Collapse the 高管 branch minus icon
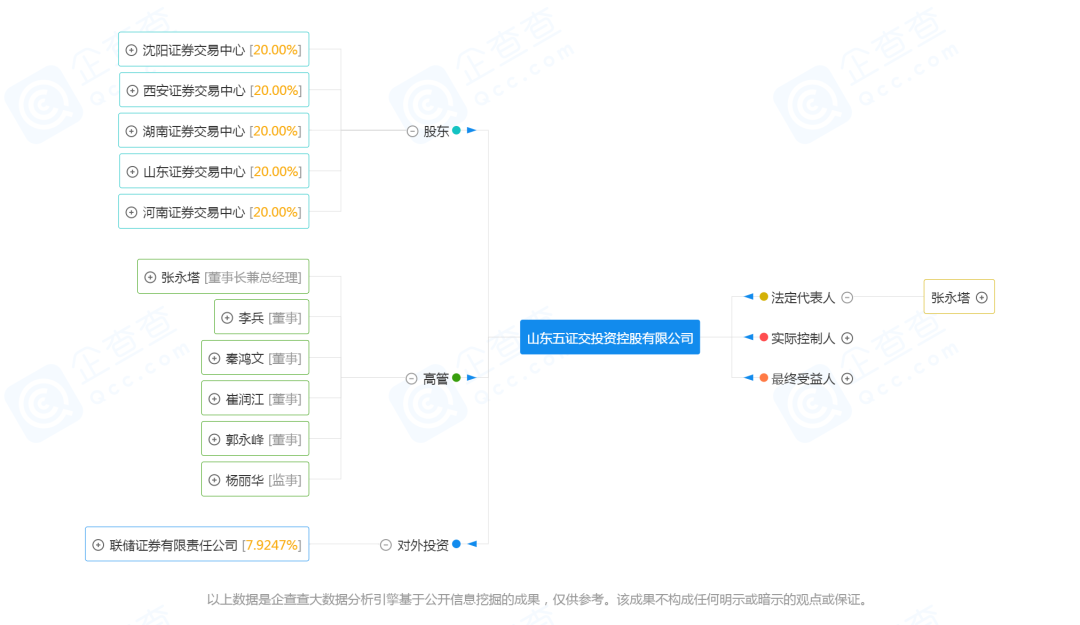 (x=411, y=378)
